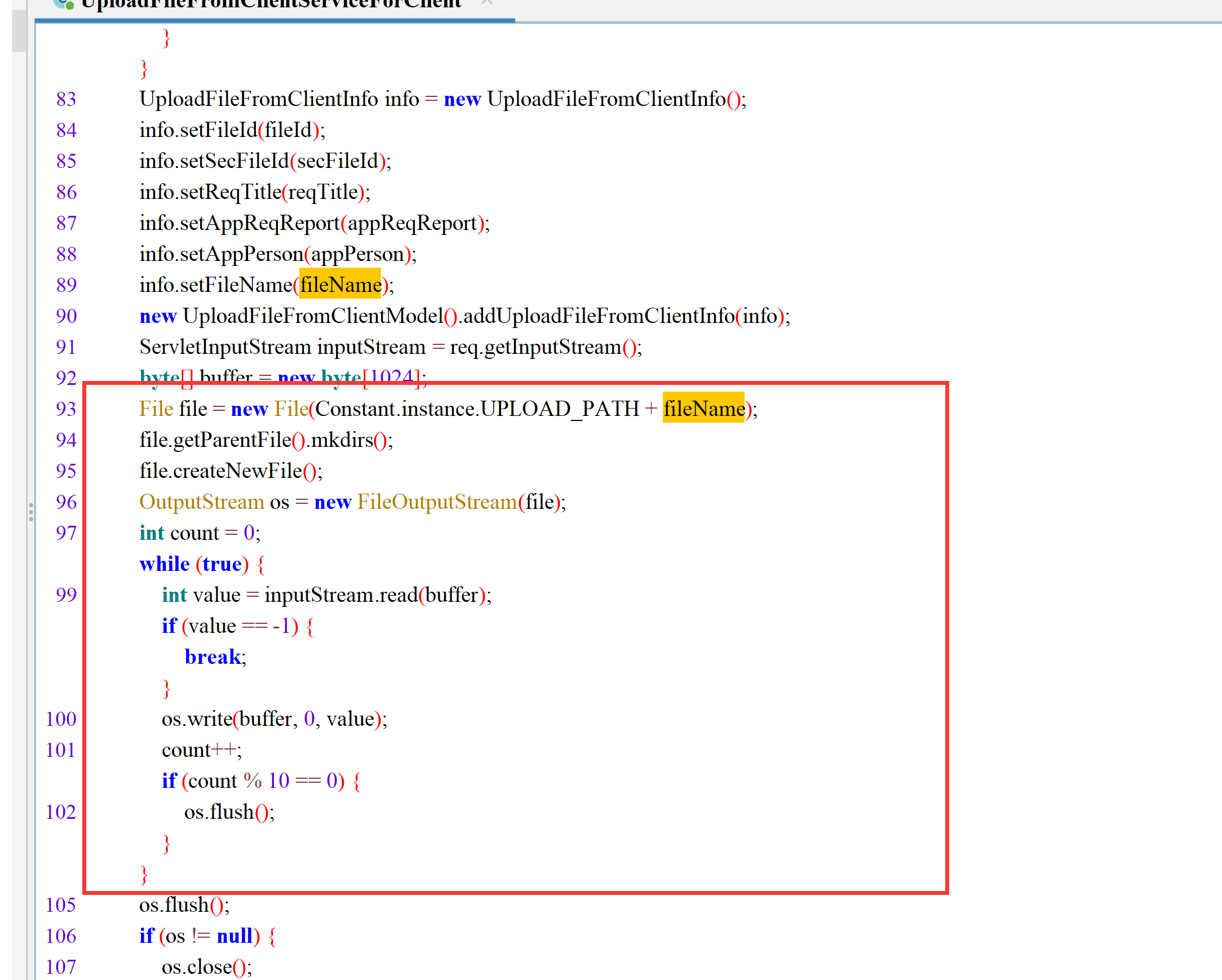Click highlighted 'fileName' in the setFileName call
1222x980 pixels.
(340, 285)
